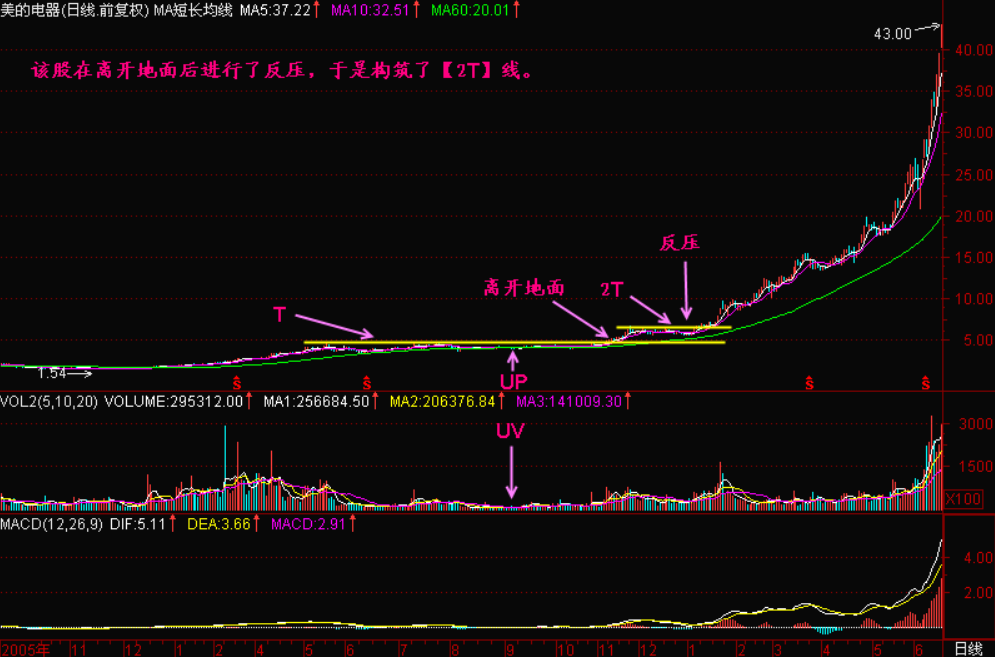
Task: Open the VOL2(5,10,20) indicator settings
Action: [46, 402]
